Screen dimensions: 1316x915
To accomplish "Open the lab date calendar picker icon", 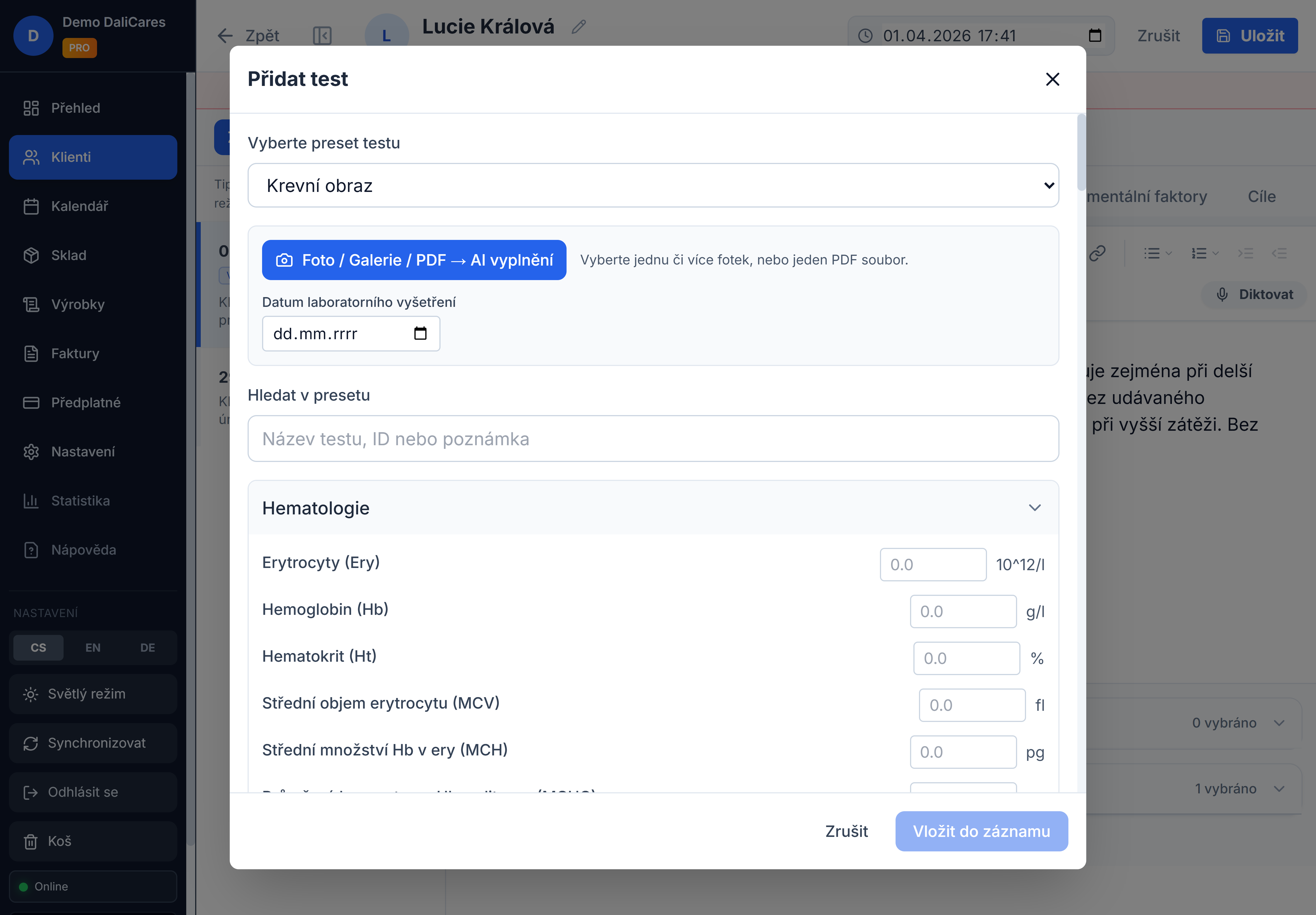I will 420,333.
